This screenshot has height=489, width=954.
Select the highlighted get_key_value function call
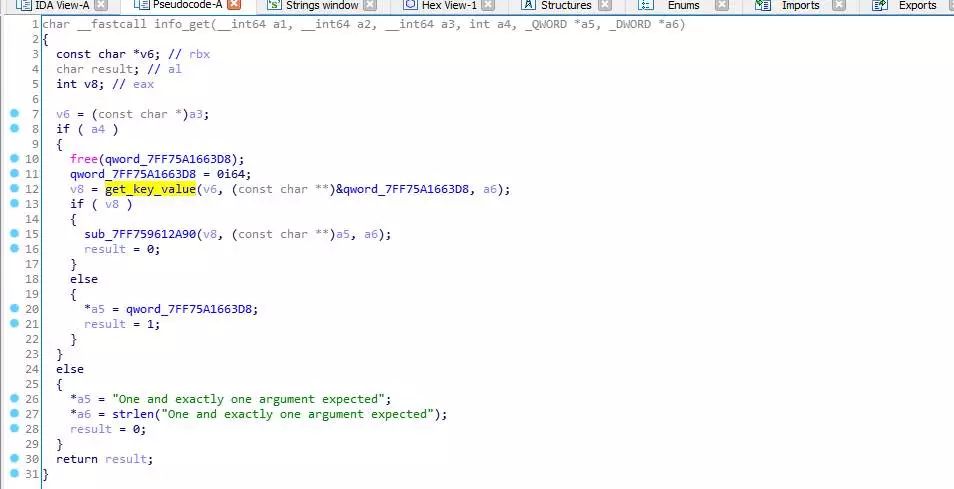tap(150, 189)
